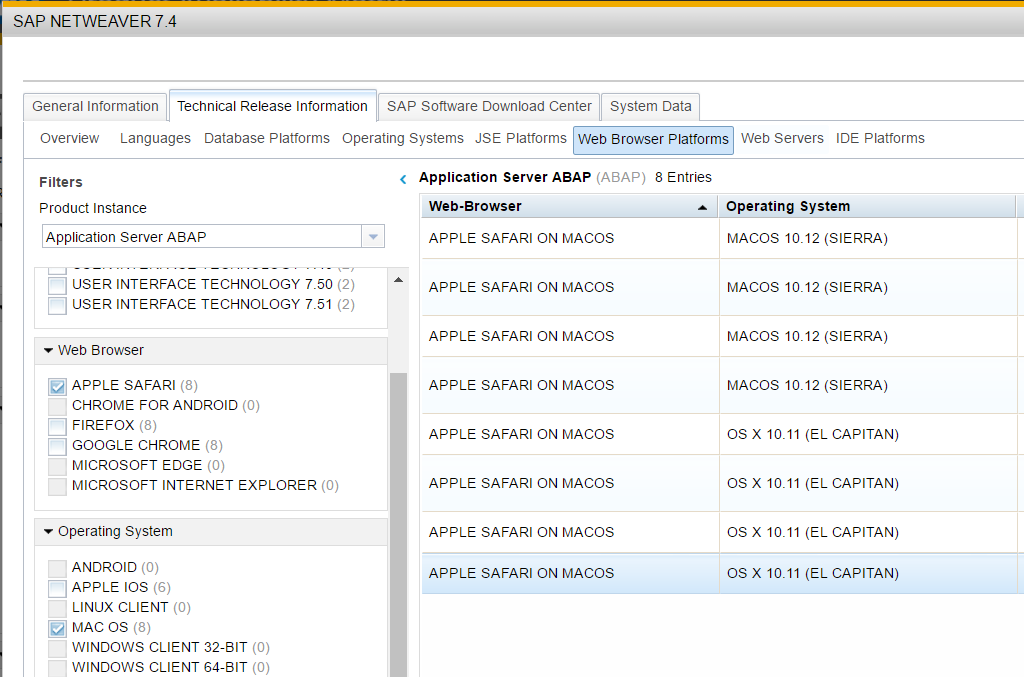Image resolution: width=1024 pixels, height=677 pixels.
Task: Uncheck the MAC OS checkbox
Action: 57,628
